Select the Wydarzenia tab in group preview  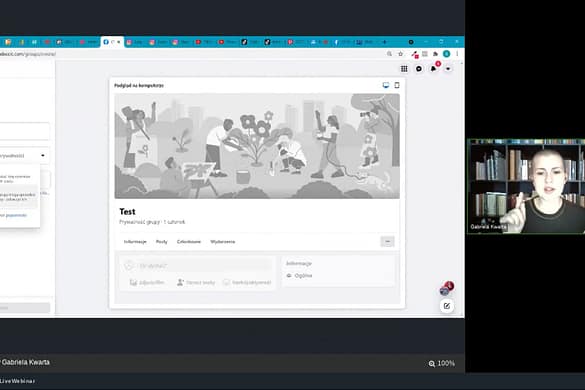[x=223, y=242]
